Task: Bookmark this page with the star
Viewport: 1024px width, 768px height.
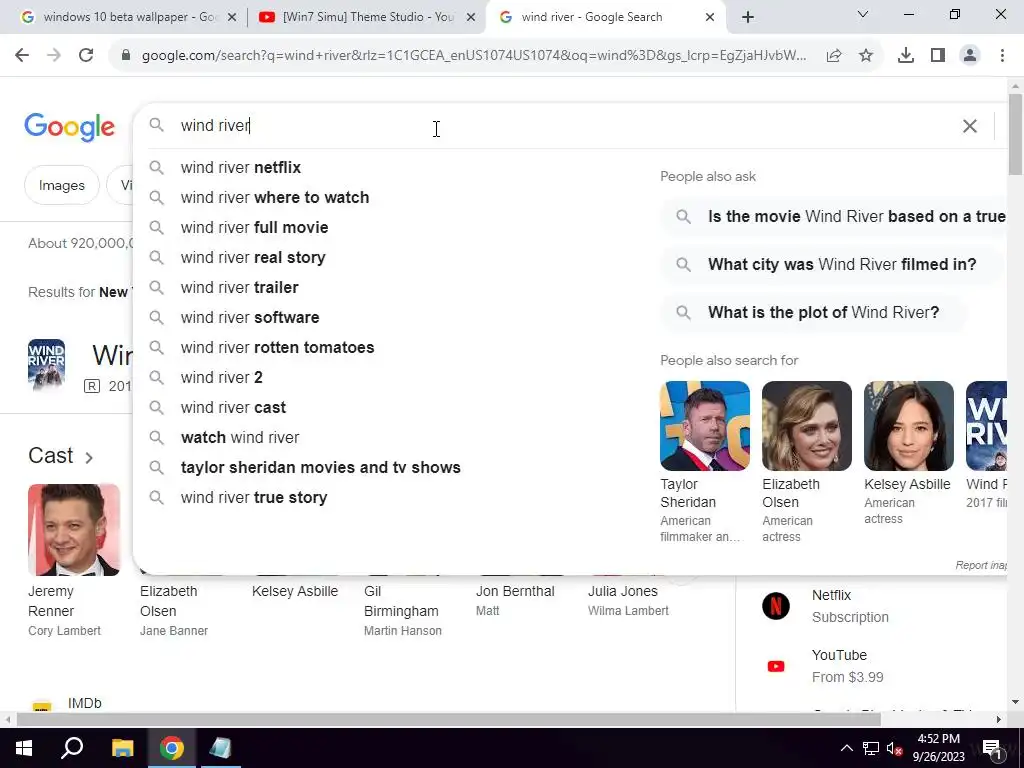Action: pyautogui.click(x=866, y=56)
